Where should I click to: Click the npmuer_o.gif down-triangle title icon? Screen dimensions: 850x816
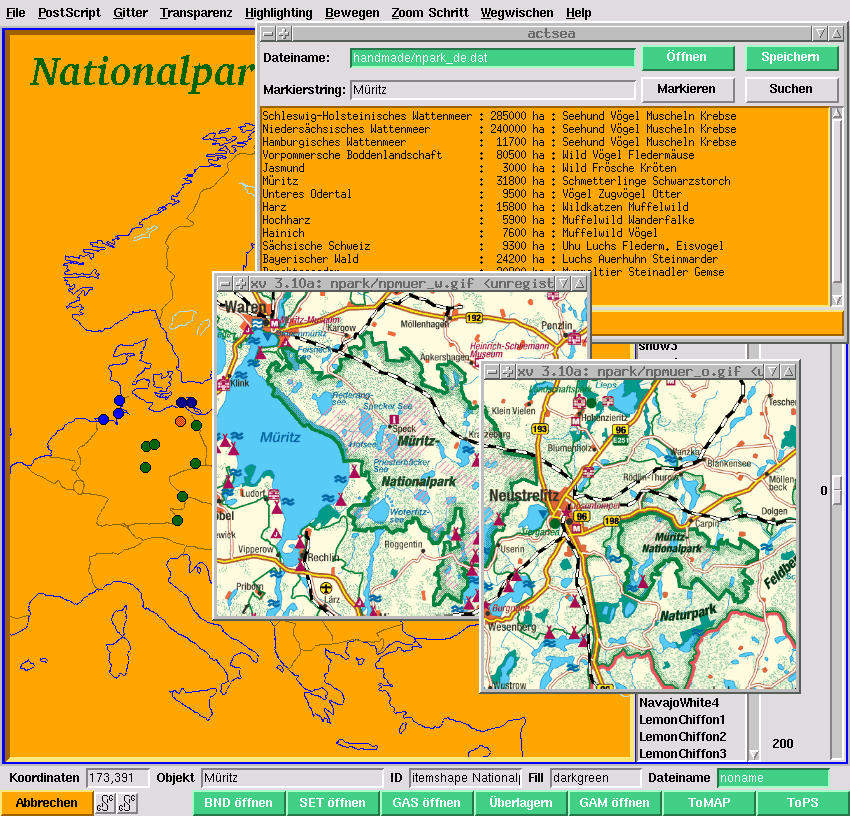[x=772, y=371]
